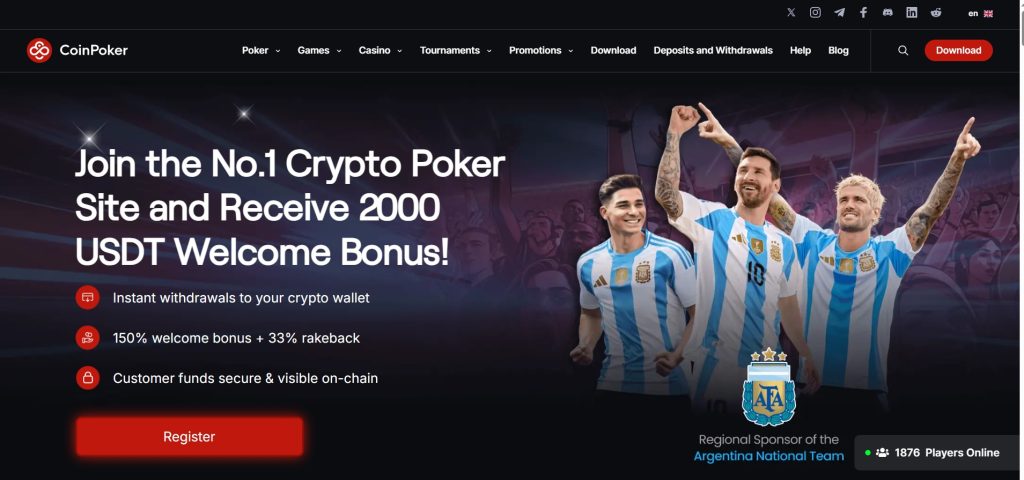Click the Players Online counter widget
The image size is (1024, 480).
click(x=938, y=453)
